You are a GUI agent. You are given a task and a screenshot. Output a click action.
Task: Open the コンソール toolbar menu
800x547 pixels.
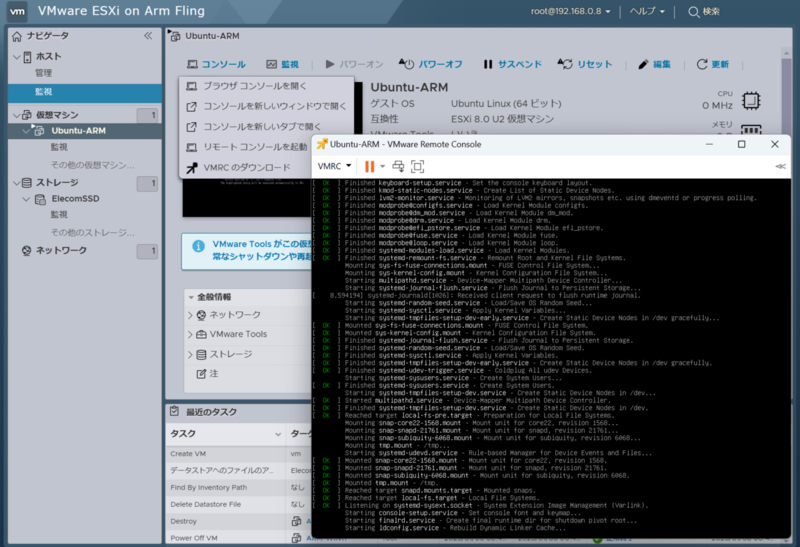(x=216, y=64)
